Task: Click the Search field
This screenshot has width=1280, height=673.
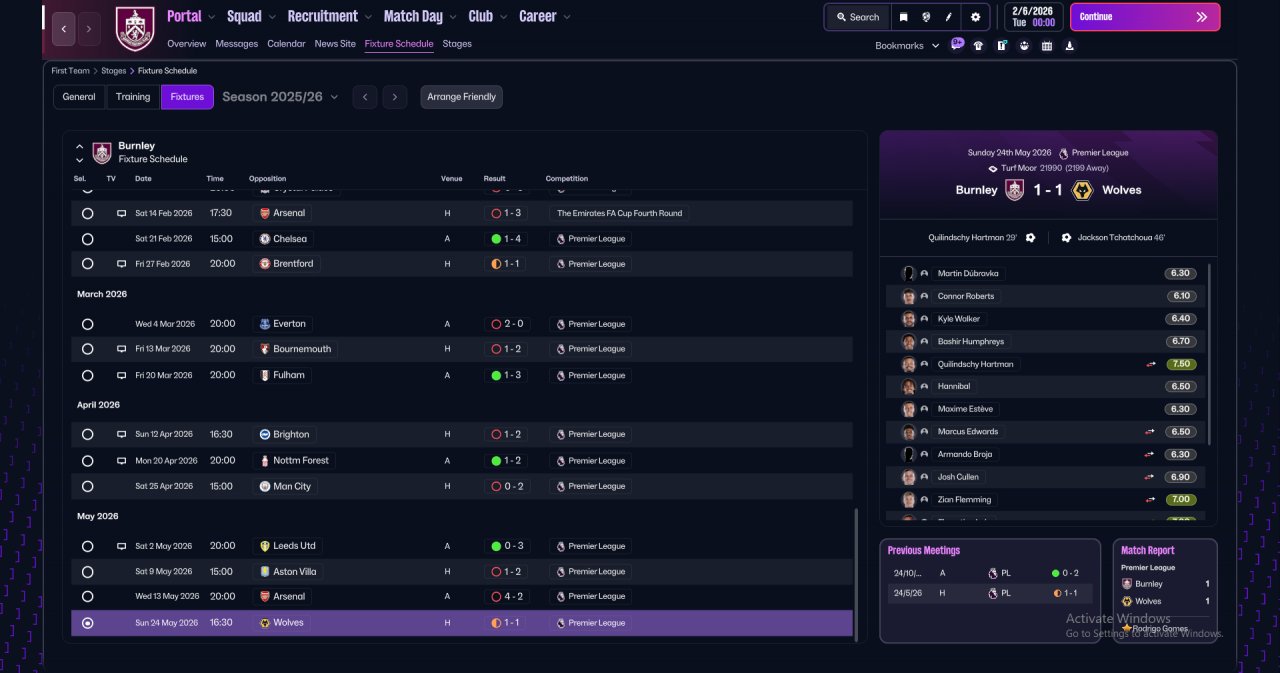Action: coord(858,17)
